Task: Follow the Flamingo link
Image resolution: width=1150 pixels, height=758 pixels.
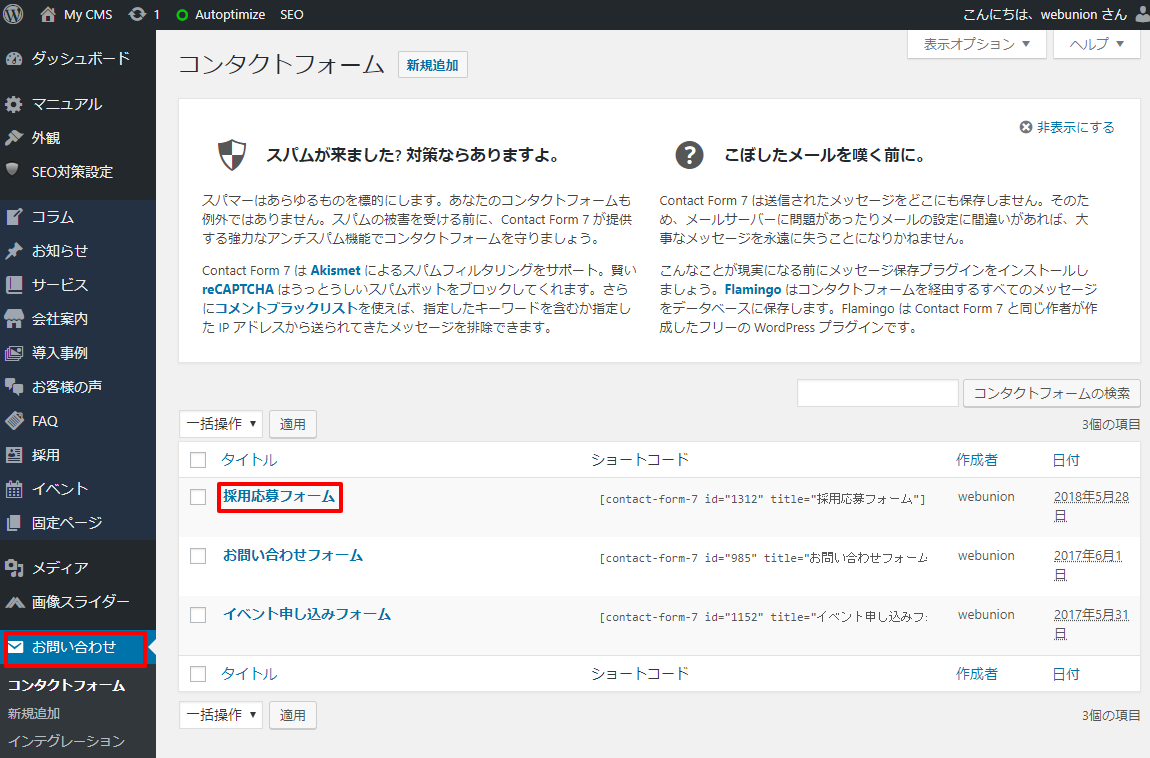Action: pos(752,290)
